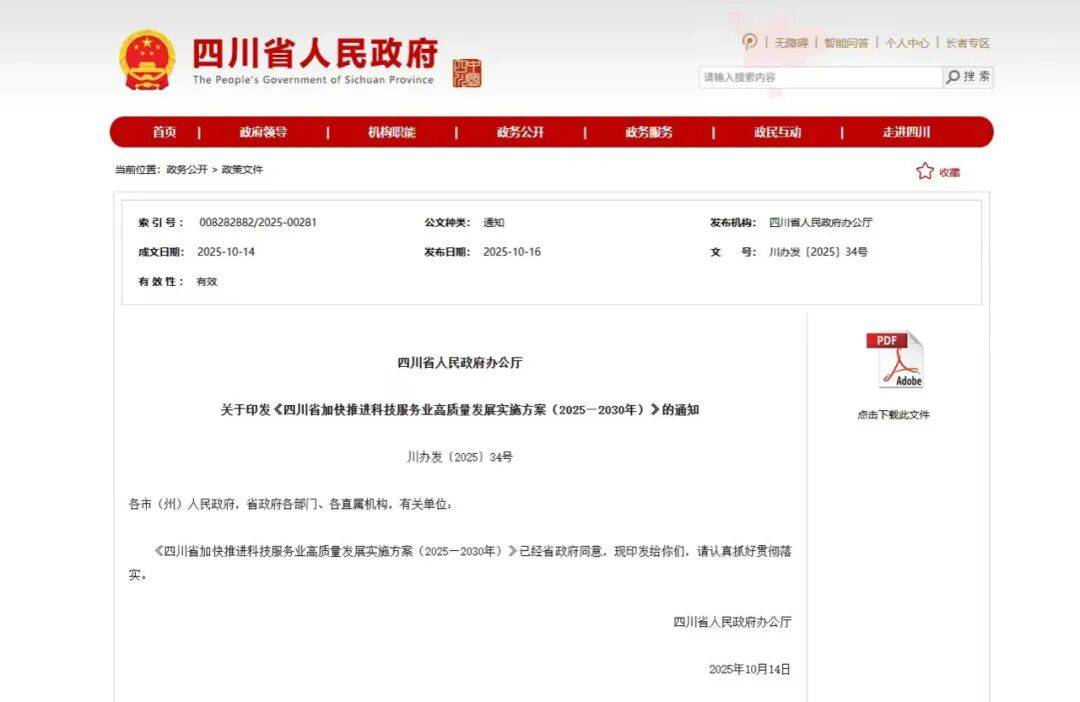Click the 无障碍 link at top
The width and height of the screenshot is (1080, 702).
point(790,43)
